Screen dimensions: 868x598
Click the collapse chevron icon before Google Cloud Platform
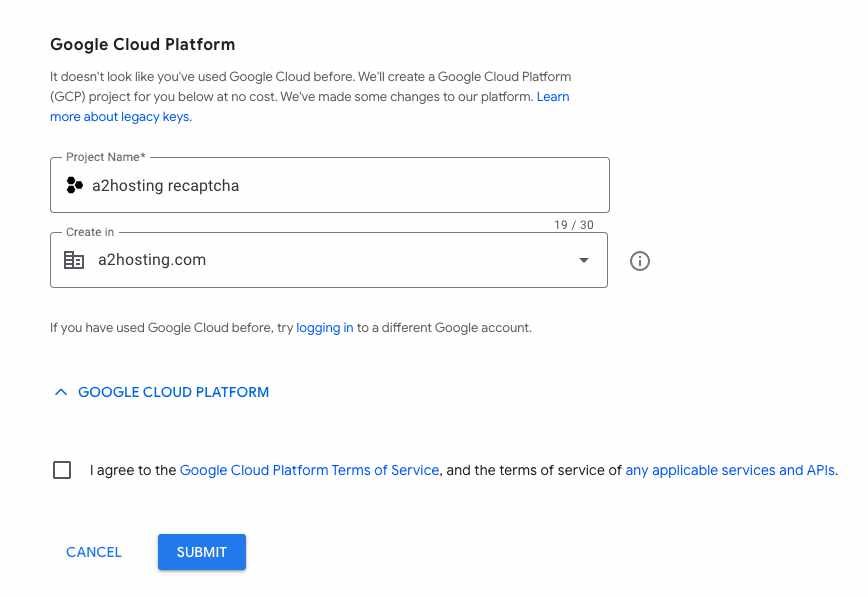coord(61,393)
